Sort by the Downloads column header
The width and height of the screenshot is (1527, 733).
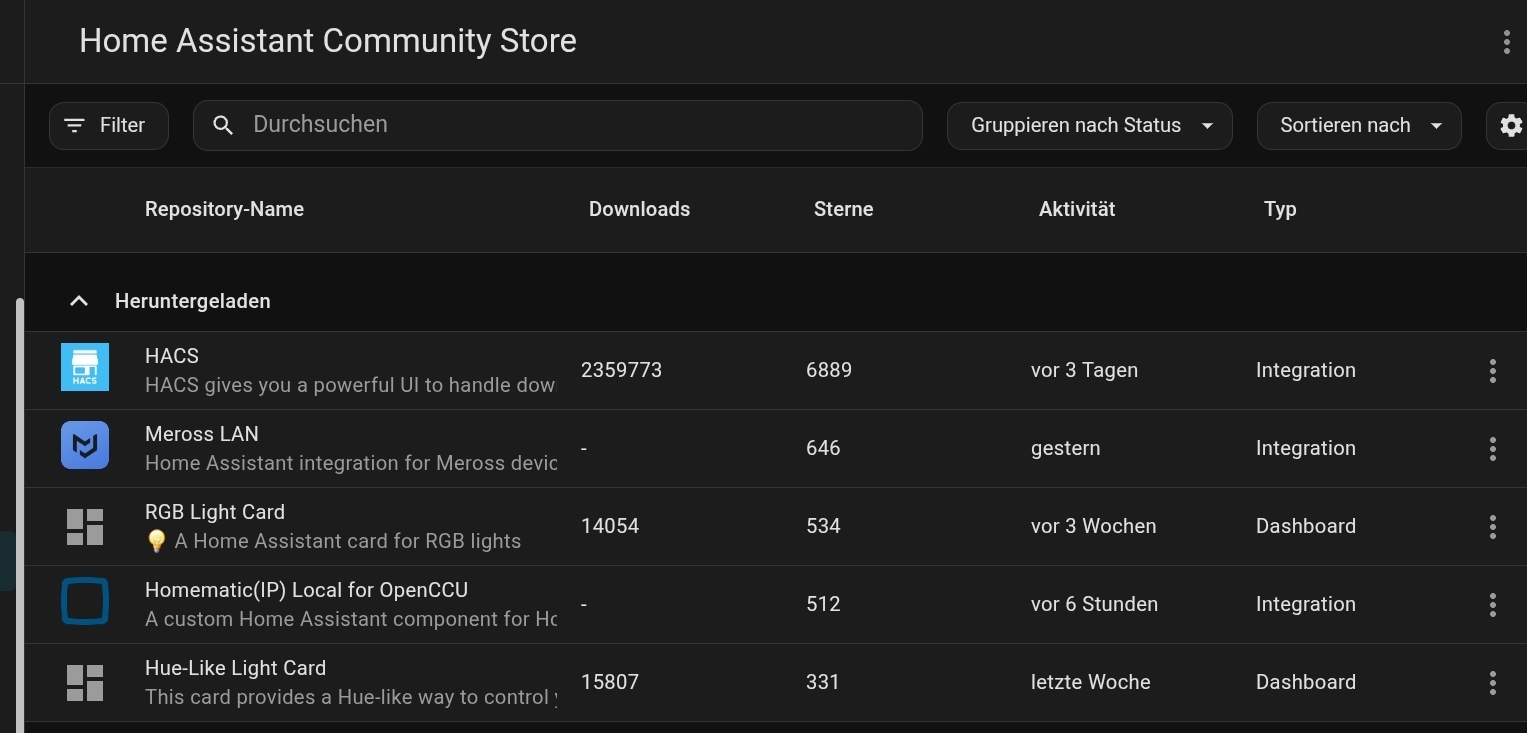(639, 209)
